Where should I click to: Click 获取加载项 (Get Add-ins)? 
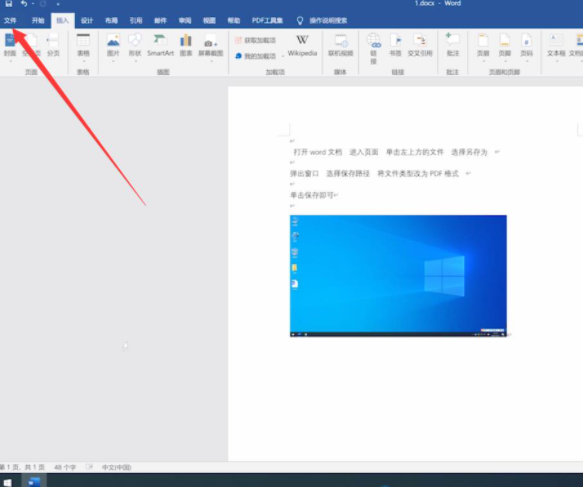(255, 40)
